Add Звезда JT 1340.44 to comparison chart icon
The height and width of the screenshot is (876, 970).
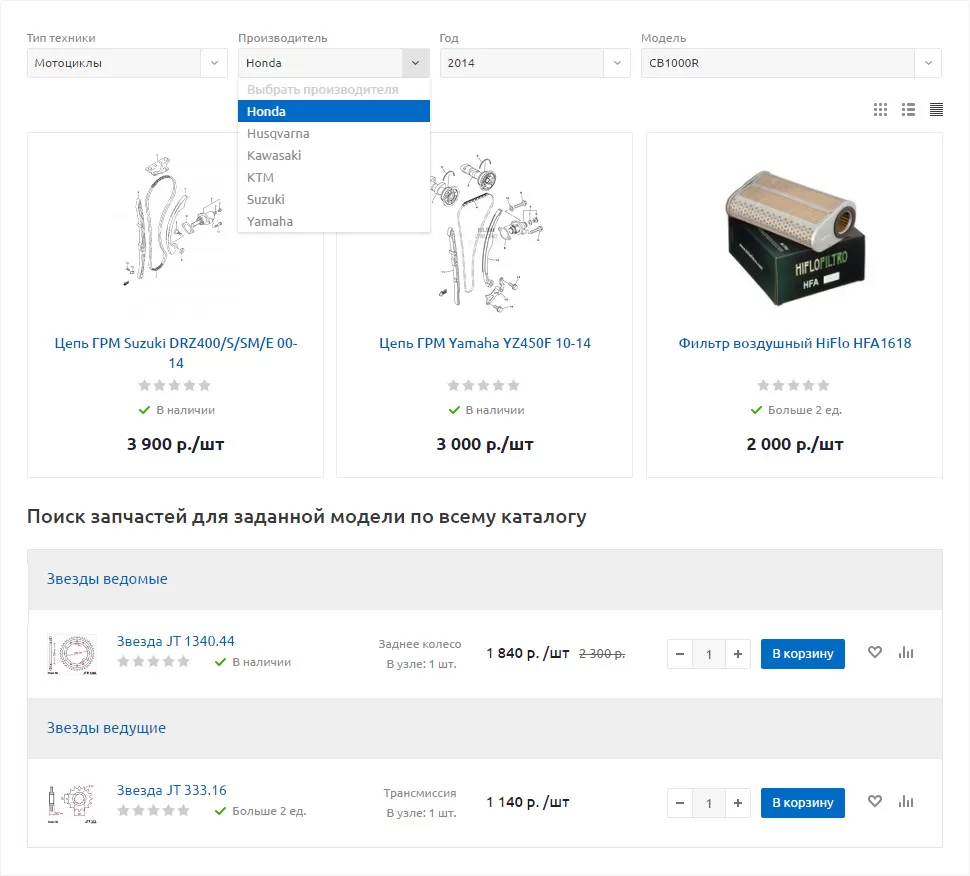[906, 652]
